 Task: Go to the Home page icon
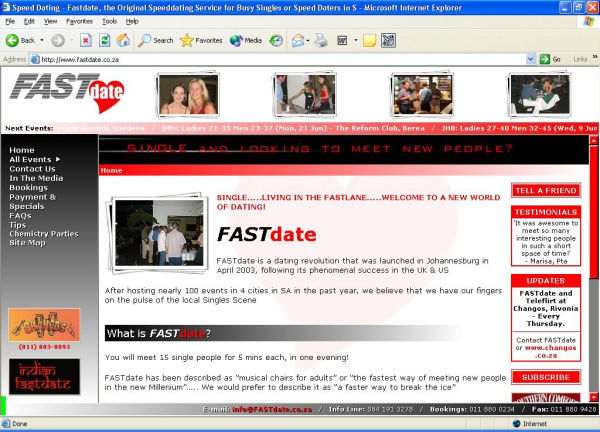click(123, 40)
